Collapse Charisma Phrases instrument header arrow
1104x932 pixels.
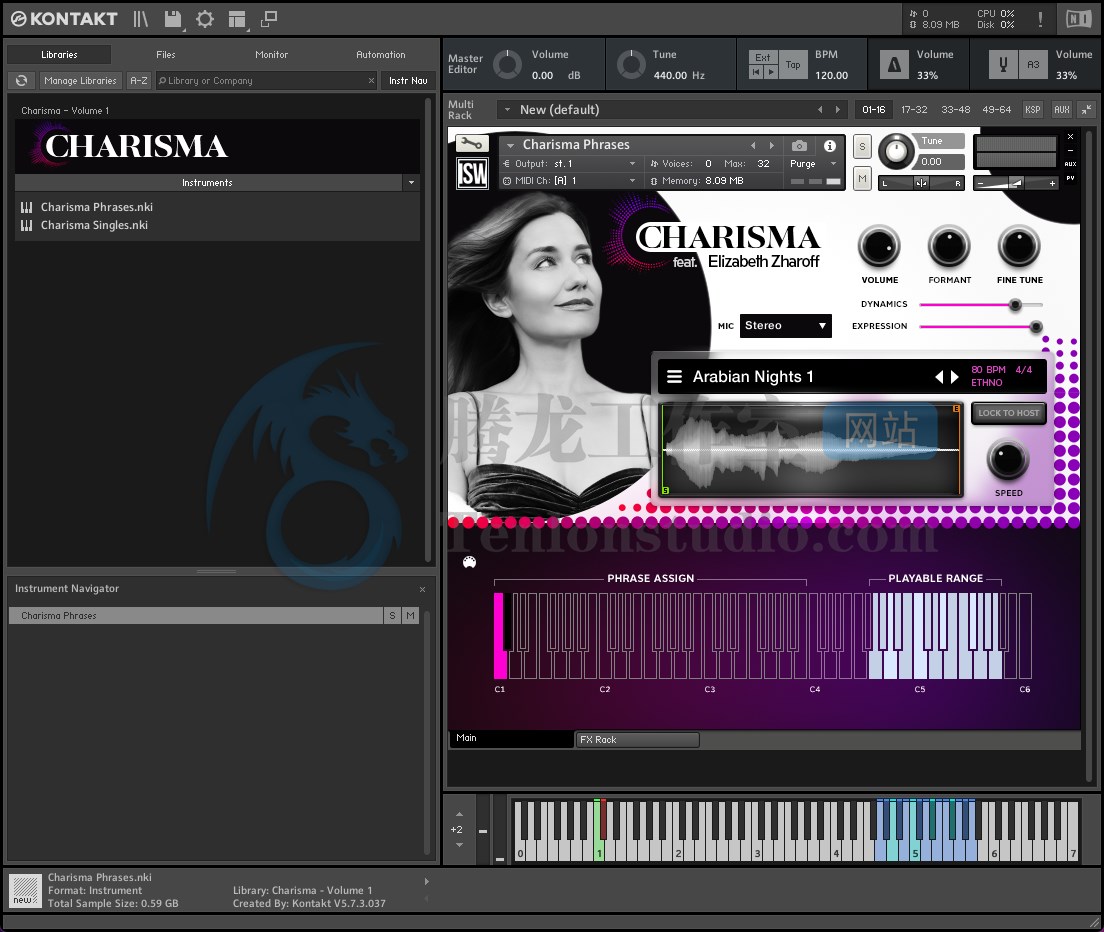tap(510, 145)
